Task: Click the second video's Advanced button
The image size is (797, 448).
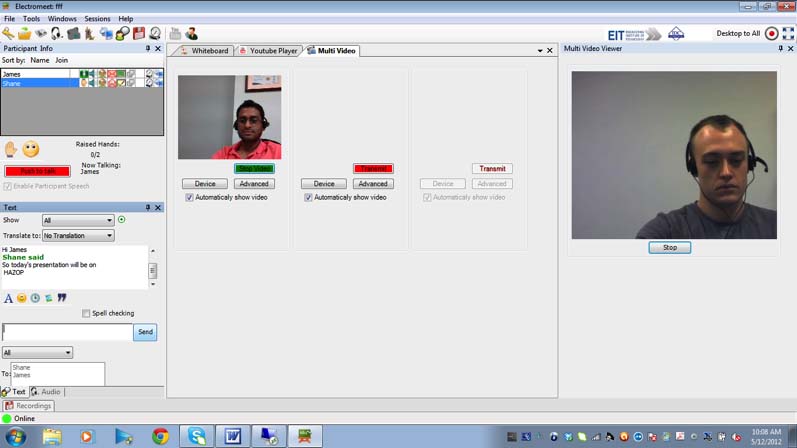Action: [373, 184]
